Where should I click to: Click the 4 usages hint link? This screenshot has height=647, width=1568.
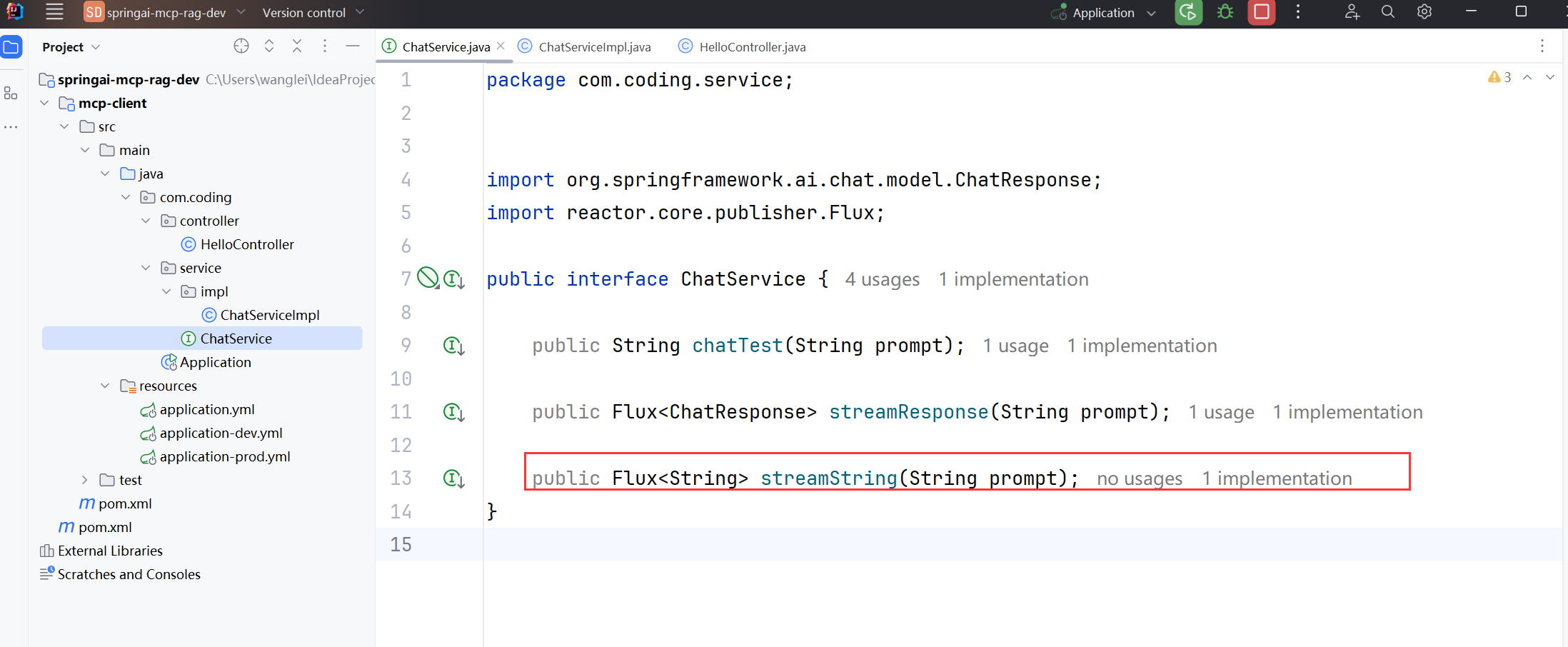tap(882, 279)
